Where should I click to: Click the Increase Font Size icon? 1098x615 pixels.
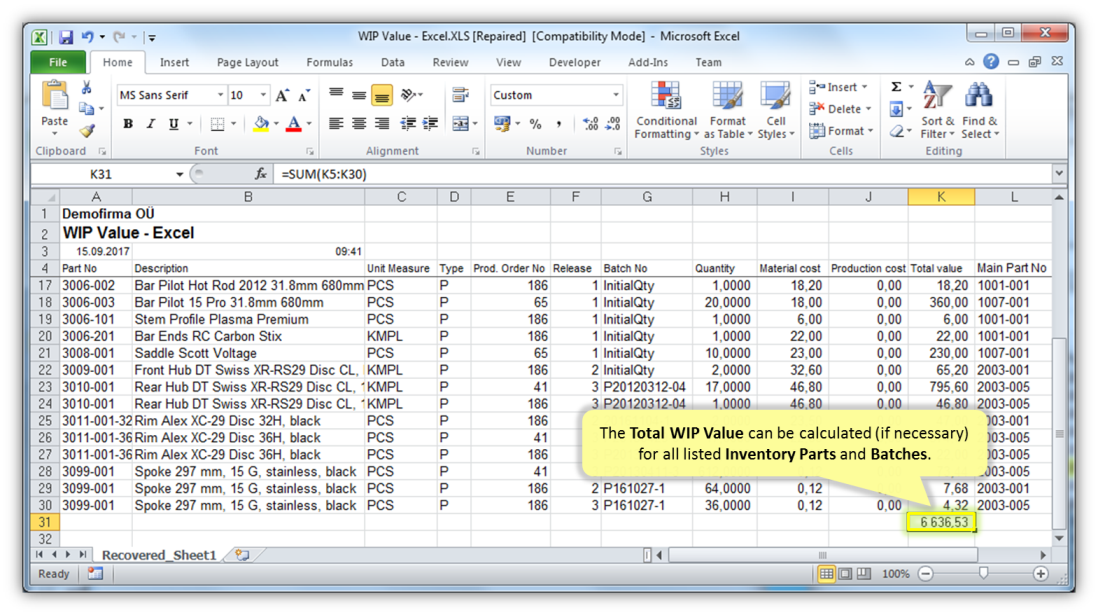282,95
